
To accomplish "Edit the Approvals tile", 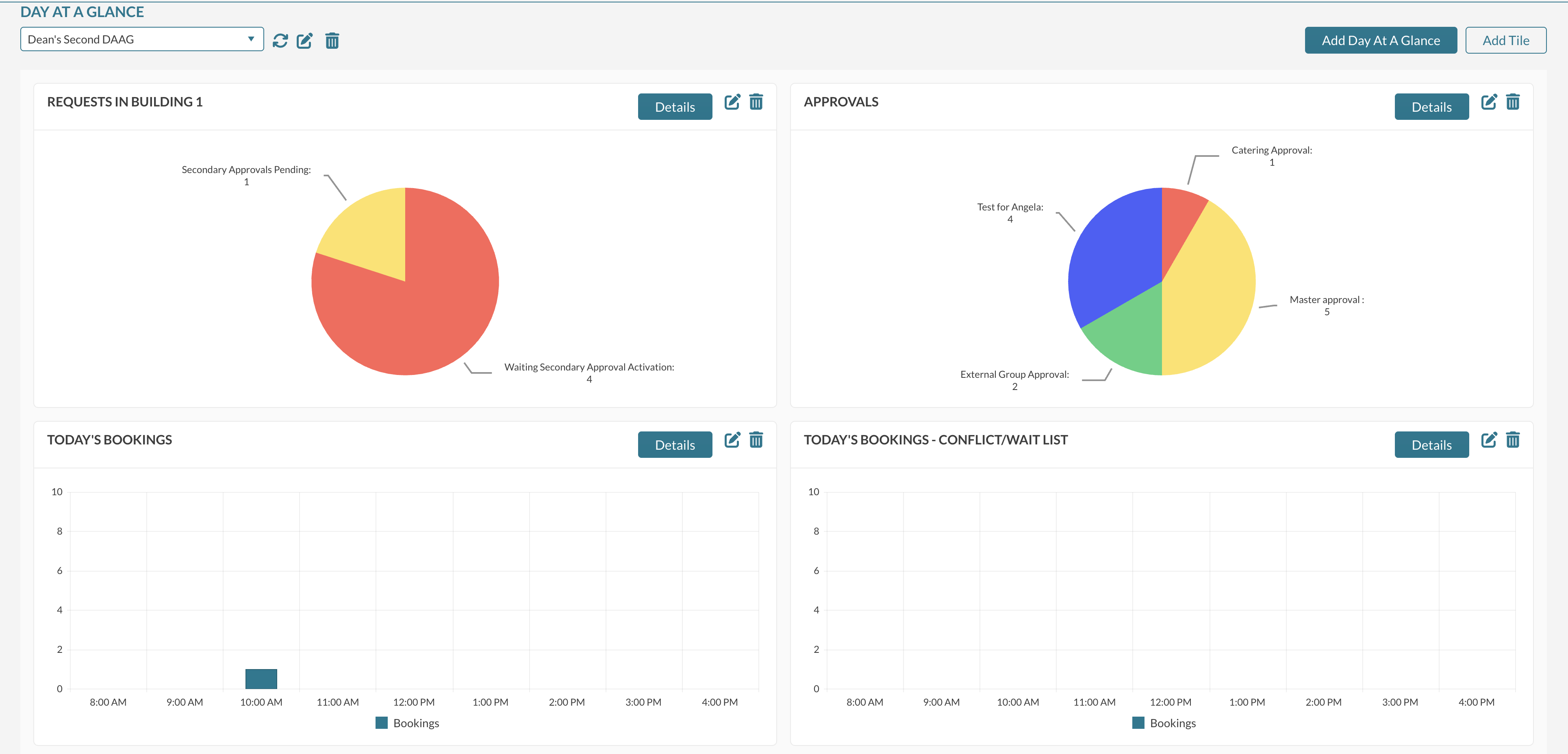I will 1489,102.
